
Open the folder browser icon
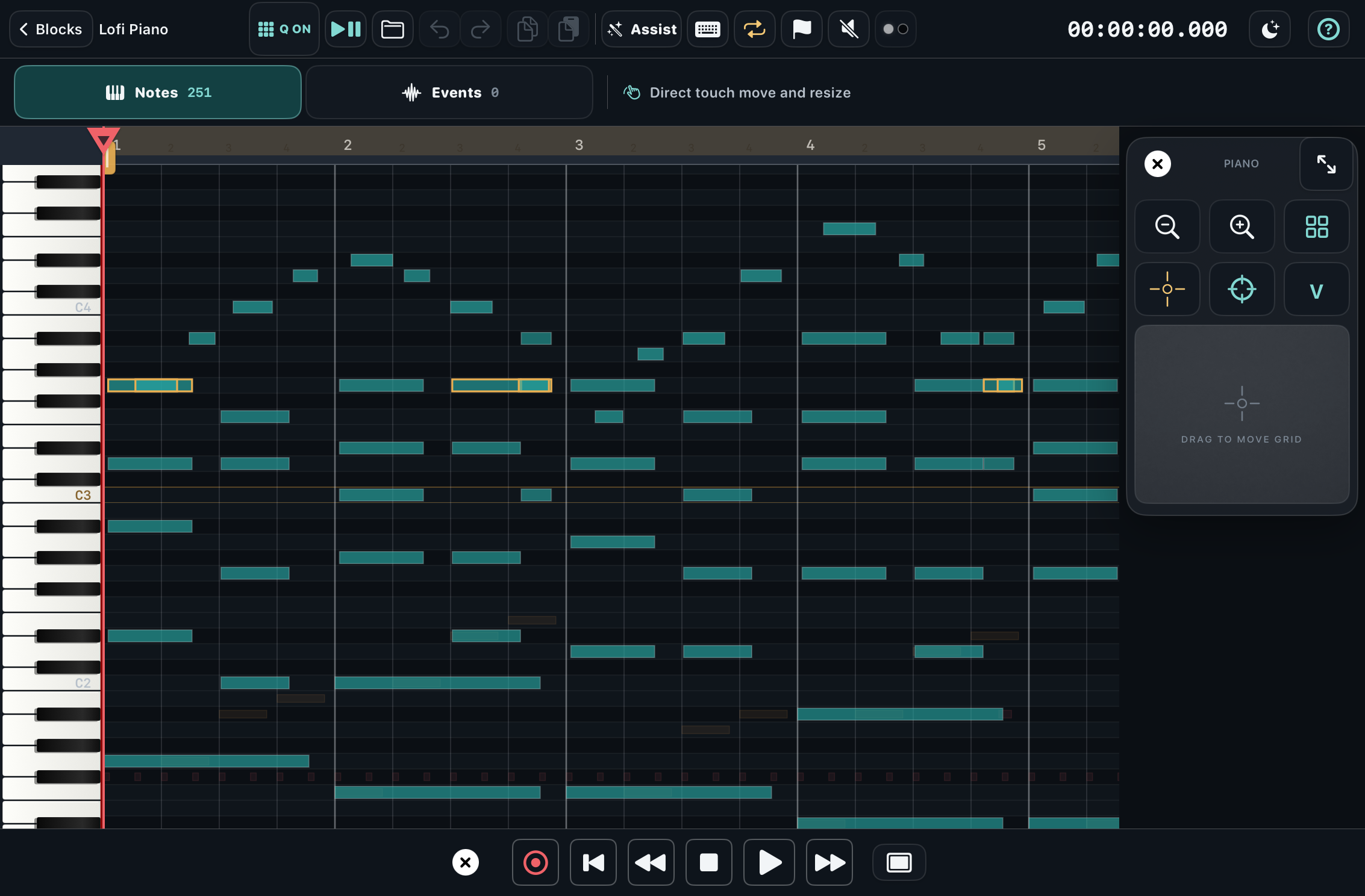pos(393,29)
